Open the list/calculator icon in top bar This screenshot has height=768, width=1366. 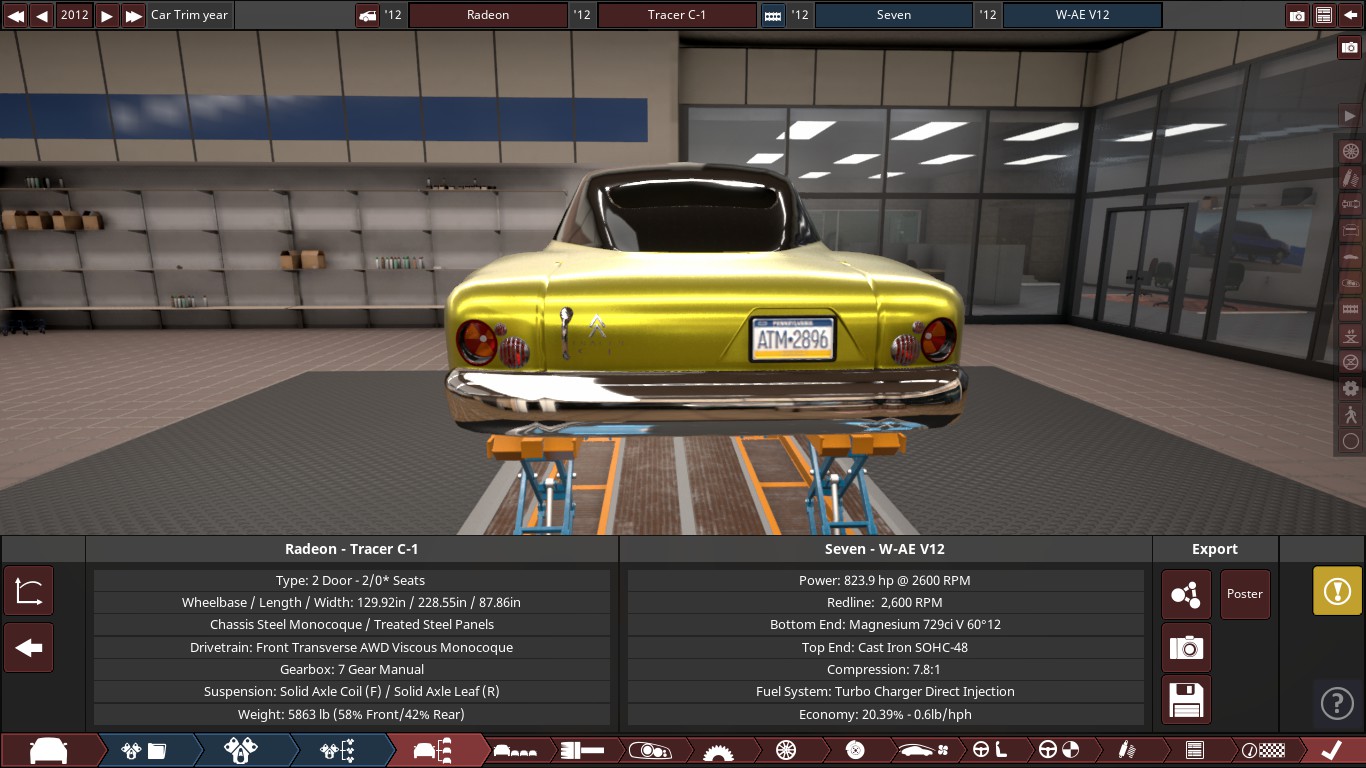1323,15
